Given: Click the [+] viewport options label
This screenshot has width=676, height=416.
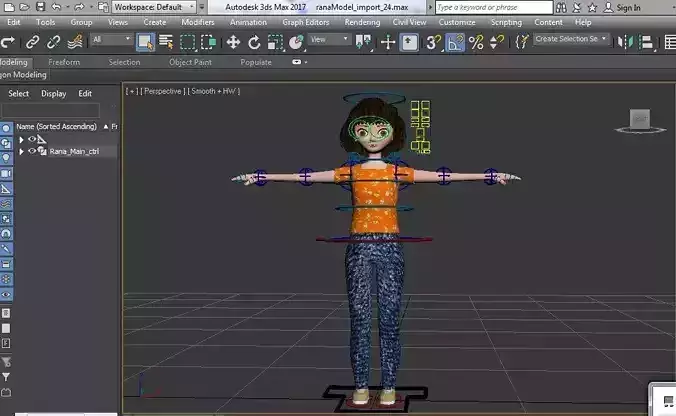Looking at the screenshot, I should pyautogui.click(x=132, y=91).
